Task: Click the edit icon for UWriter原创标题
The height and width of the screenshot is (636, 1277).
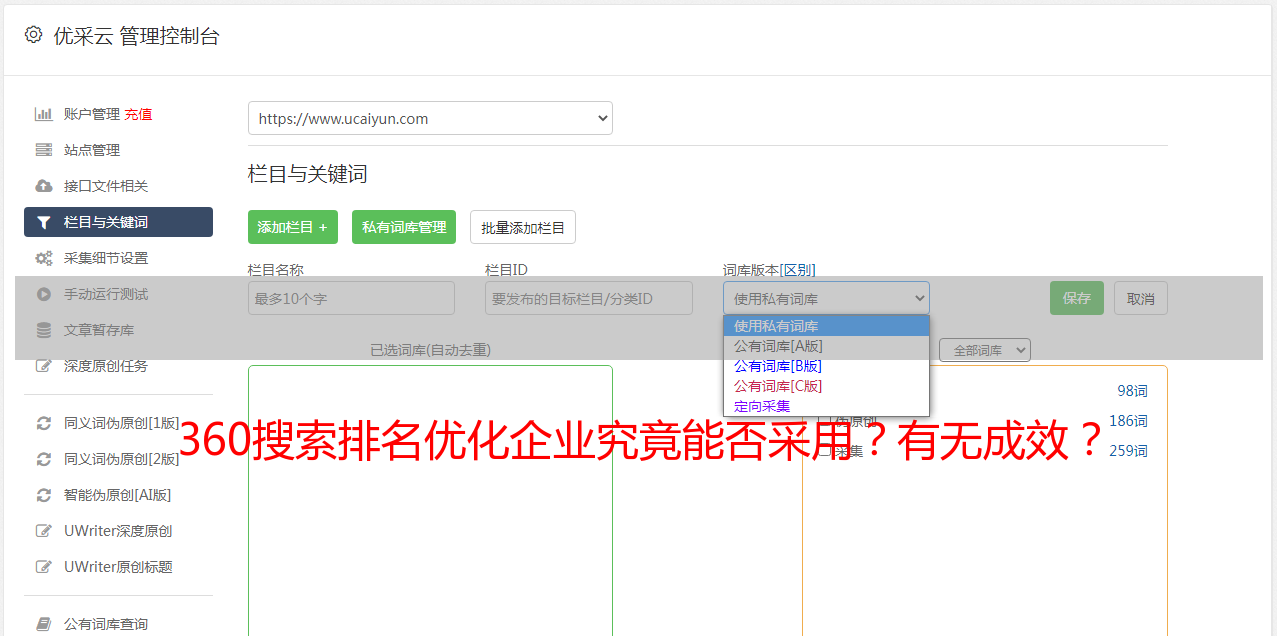Action: (x=43, y=567)
